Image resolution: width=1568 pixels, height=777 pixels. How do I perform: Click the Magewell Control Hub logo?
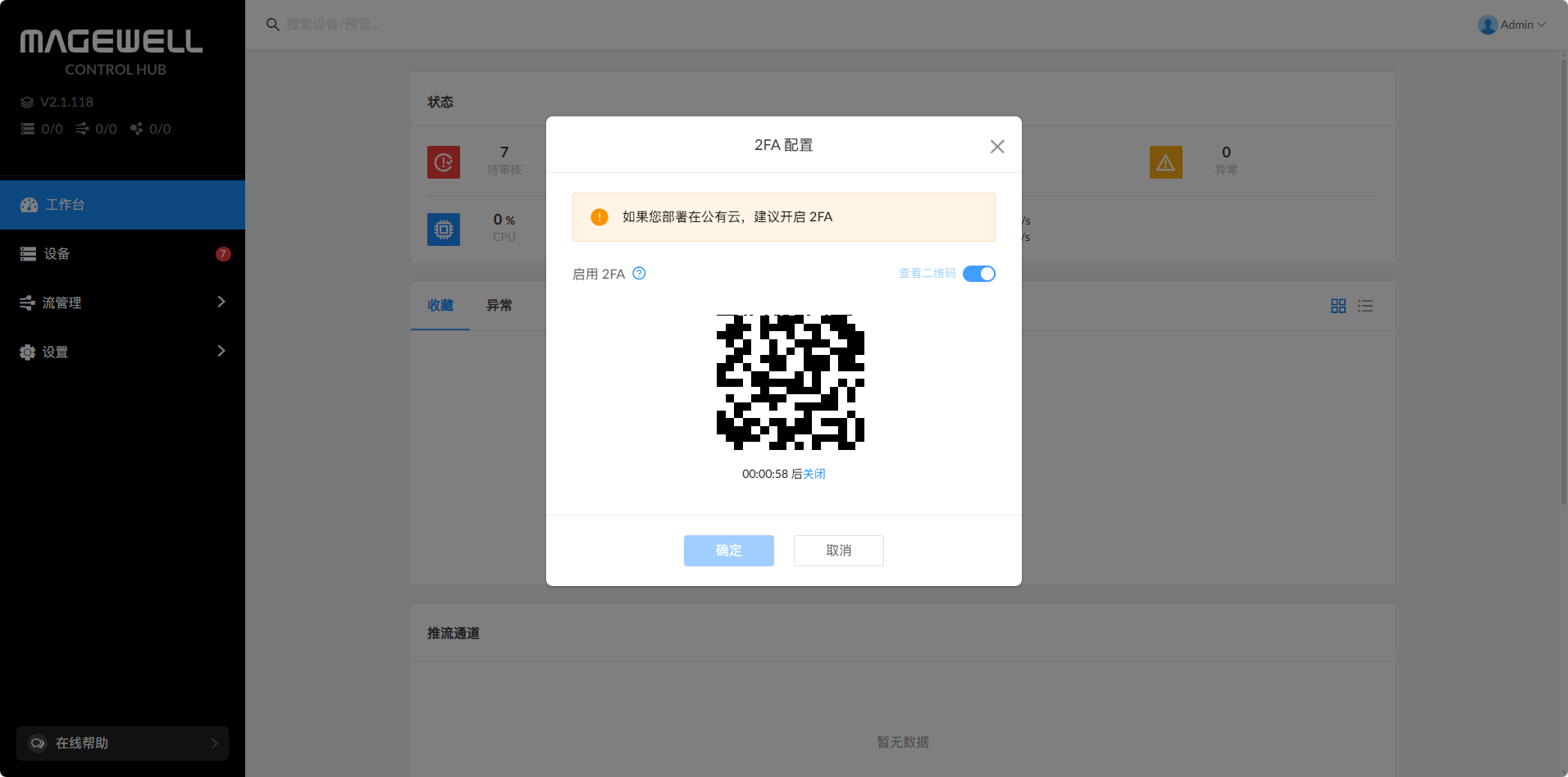[x=112, y=53]
